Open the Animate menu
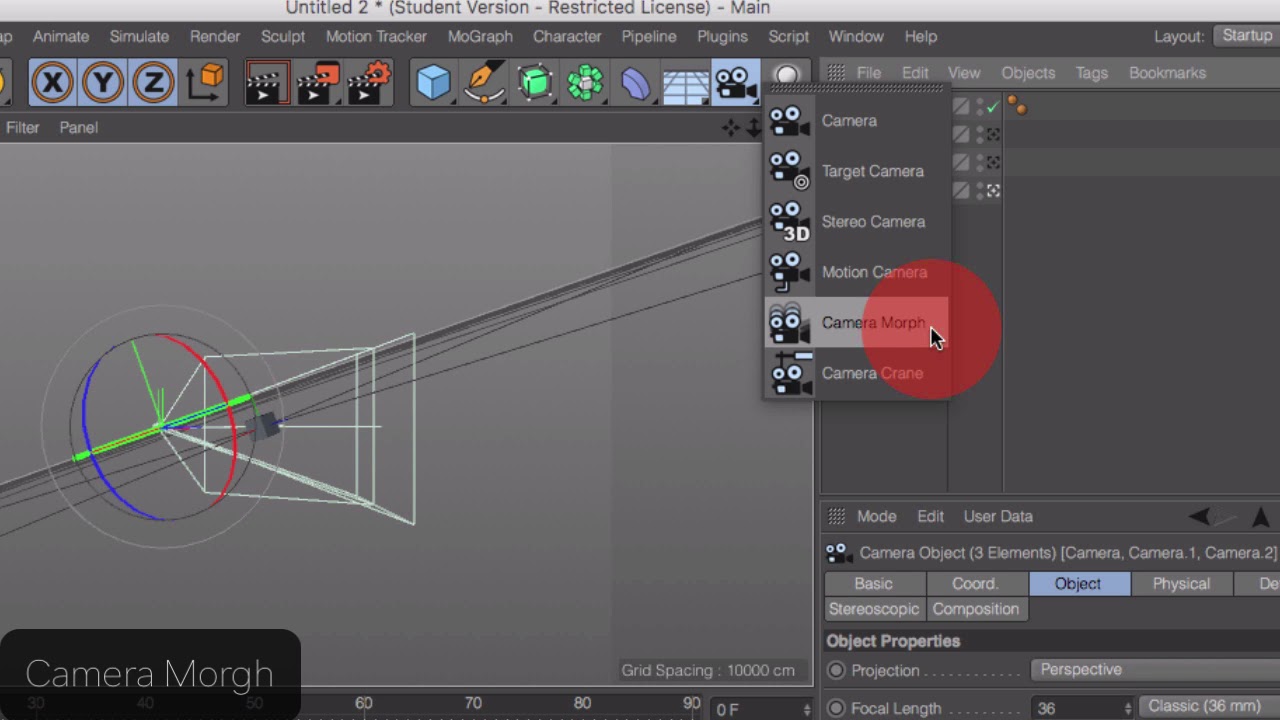Image resolution: width=1280 pixels, height=720 pixels. [x=61, y=36]
